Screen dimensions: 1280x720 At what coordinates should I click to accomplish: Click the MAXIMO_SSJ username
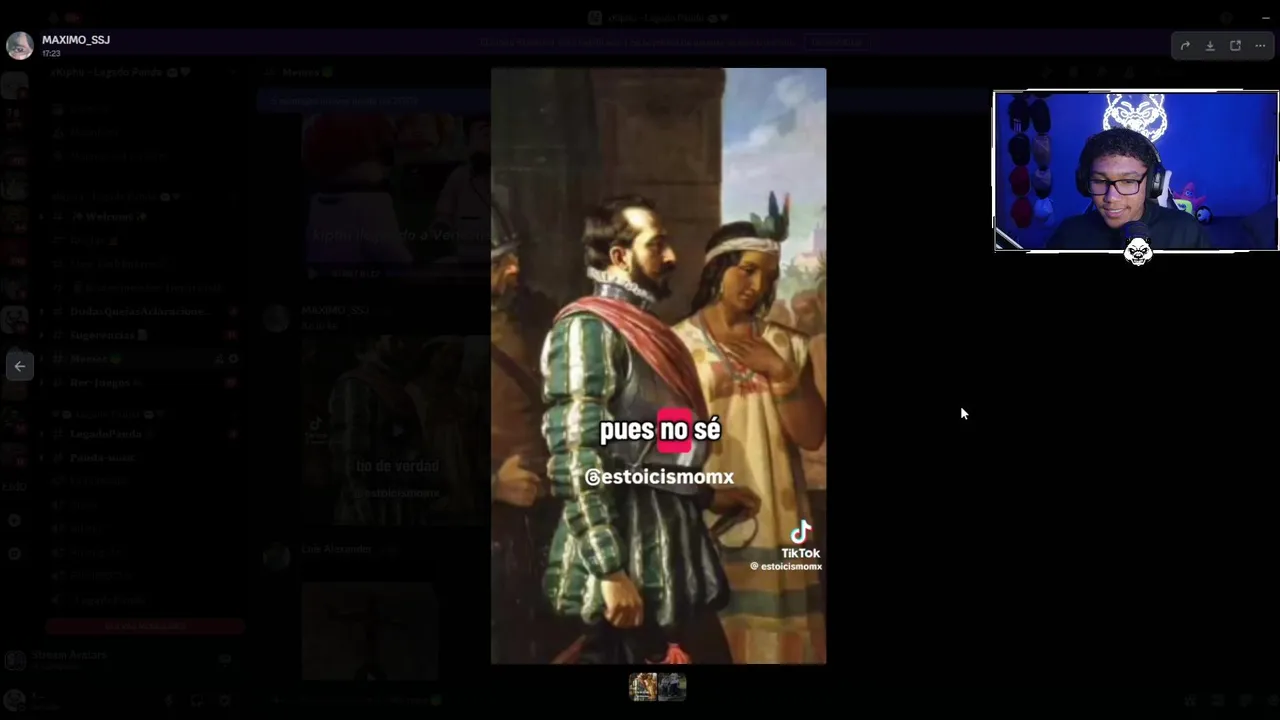(x=76, y=40)
